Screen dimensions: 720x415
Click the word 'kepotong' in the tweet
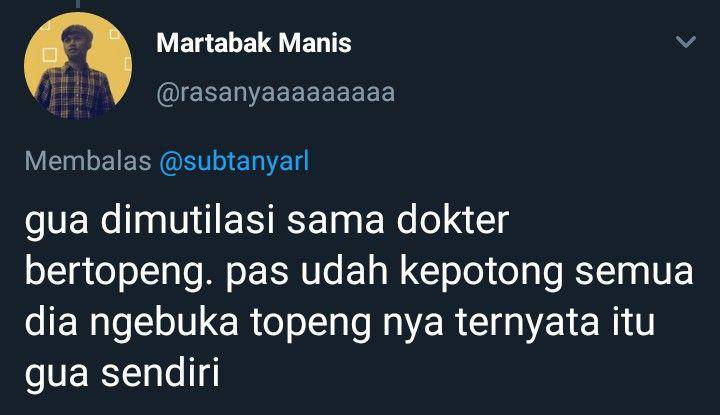click(481, 273)
